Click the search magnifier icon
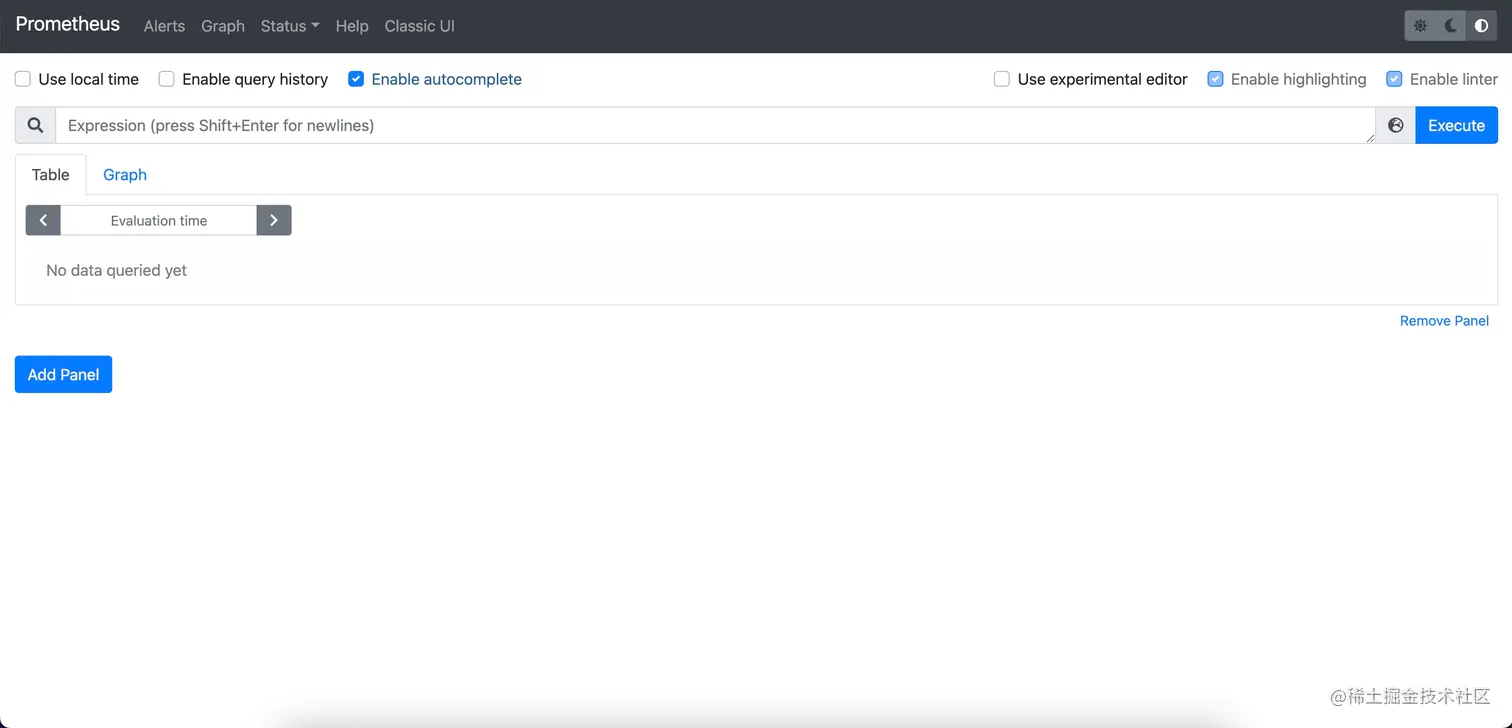 35,125
